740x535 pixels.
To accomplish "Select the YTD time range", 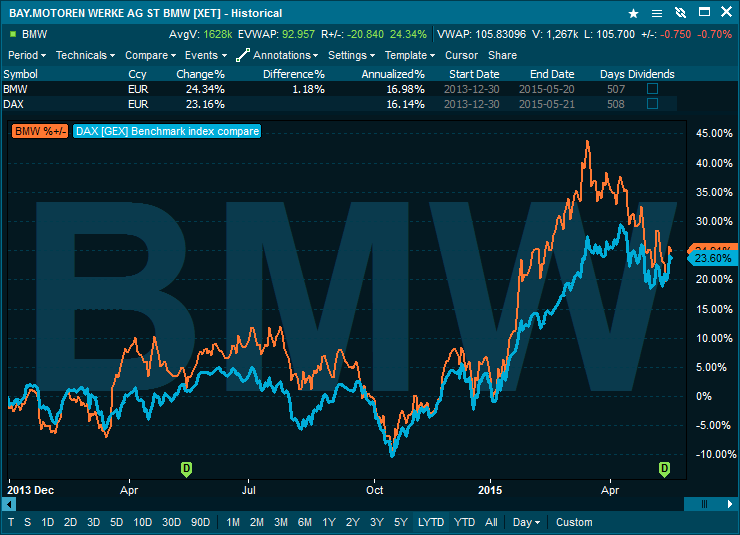I will point(464,522).
